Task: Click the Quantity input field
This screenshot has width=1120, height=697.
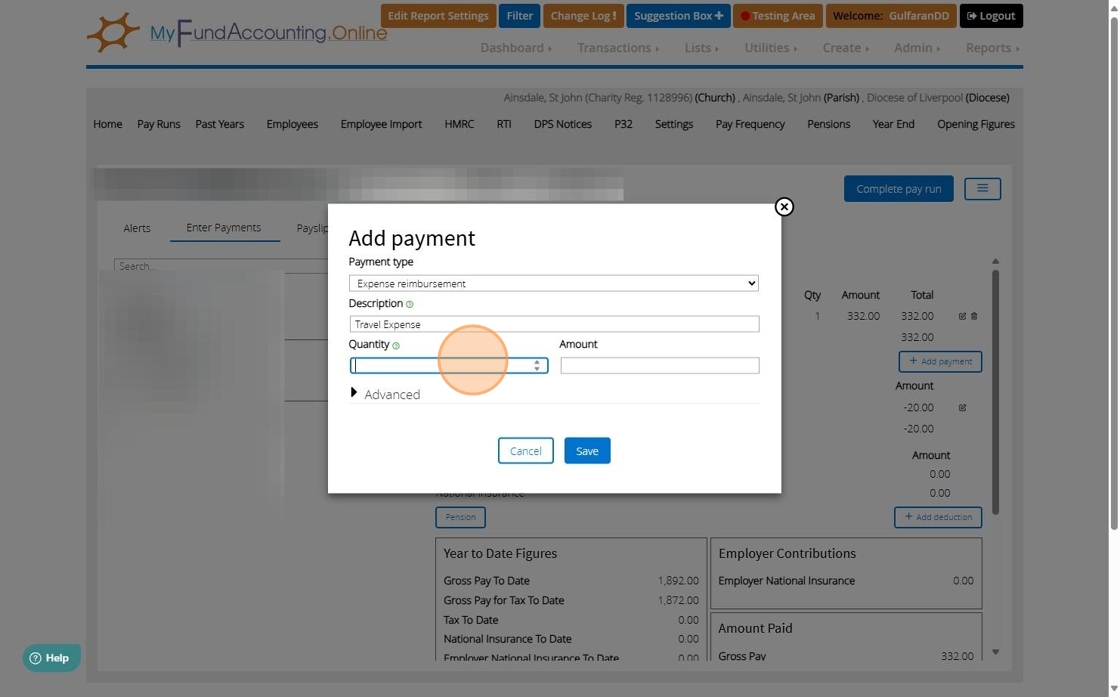Action: (x=449, y=365)
